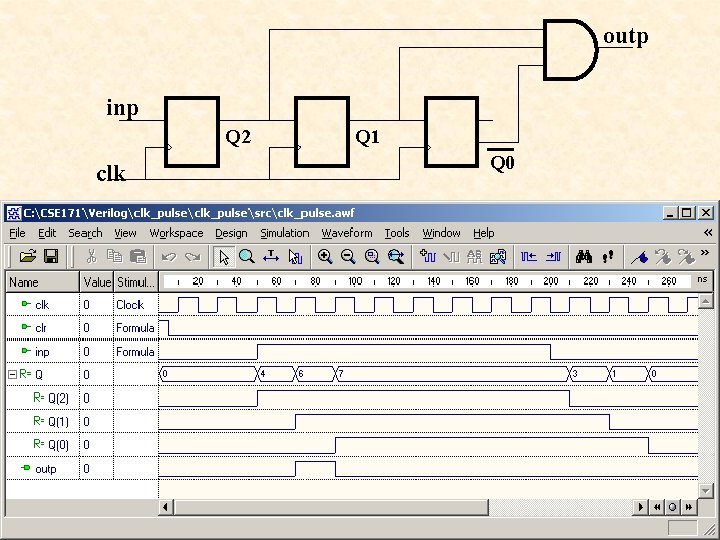Viewport: 720px width, 540px height.
Task: Click the horizontal scrollbar right arrow
Action: tap(640, 507)
